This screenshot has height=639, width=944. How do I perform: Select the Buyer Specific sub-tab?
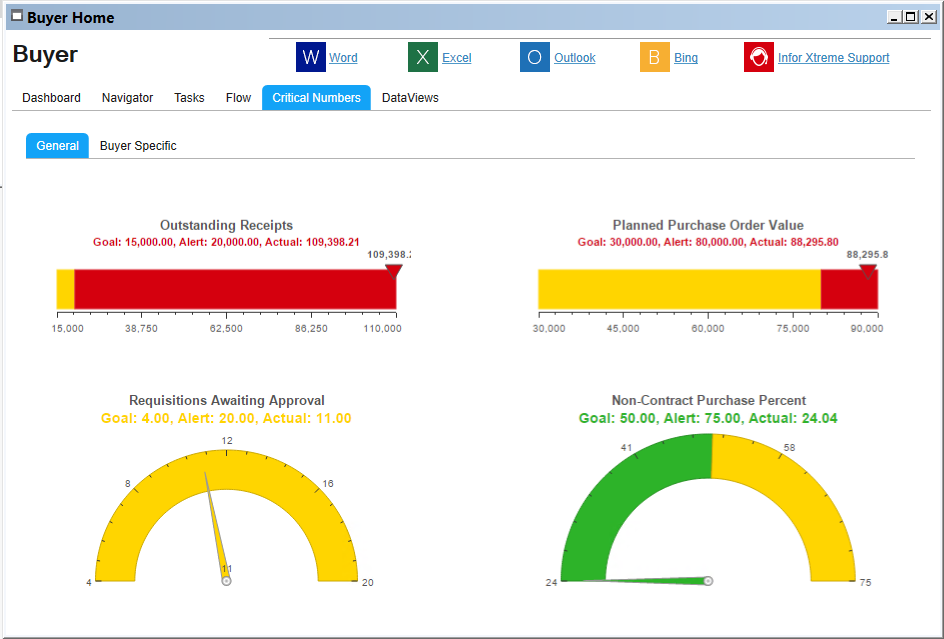tap(138, 146)
